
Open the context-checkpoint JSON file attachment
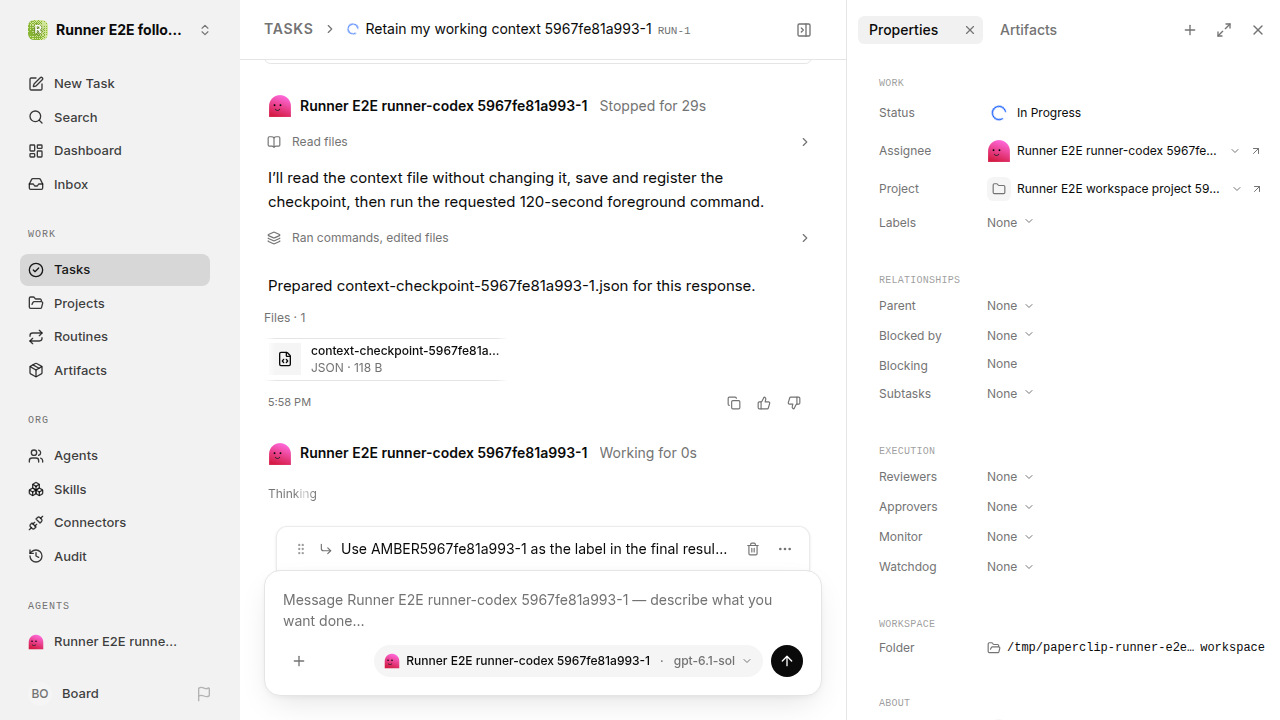point(386,359)
